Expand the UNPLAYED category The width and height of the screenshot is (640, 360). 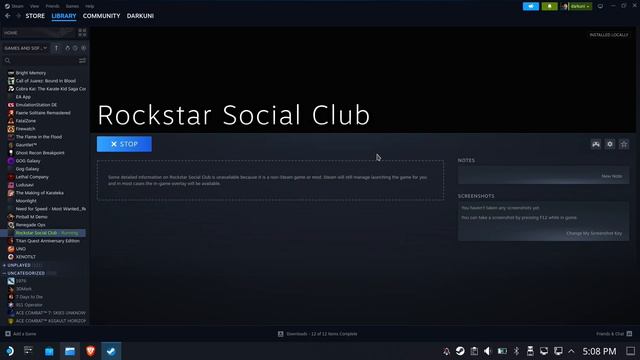tap(19, 265)
